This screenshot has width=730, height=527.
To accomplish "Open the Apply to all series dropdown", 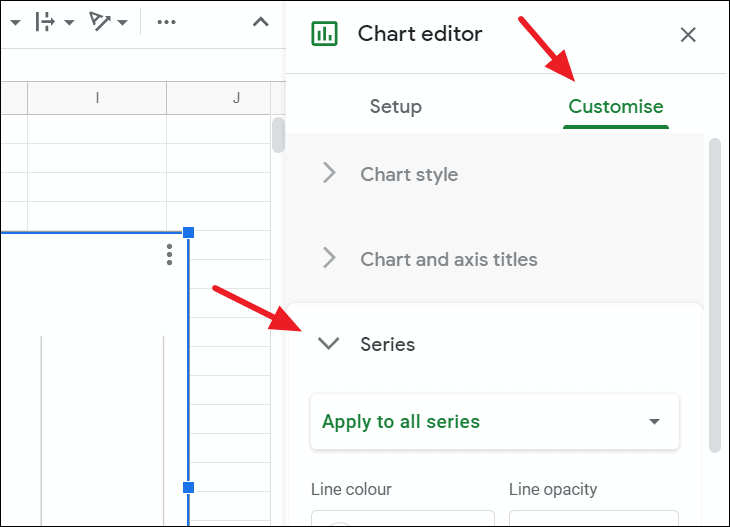I will tap(495, 421).
